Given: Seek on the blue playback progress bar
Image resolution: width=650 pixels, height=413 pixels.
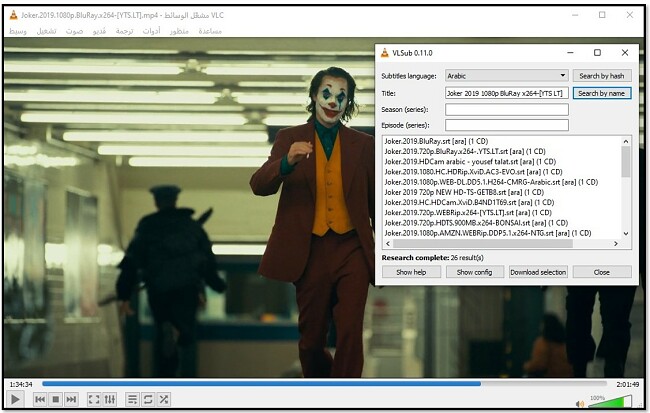Looking at the screenshot, I should coord(324,384).
